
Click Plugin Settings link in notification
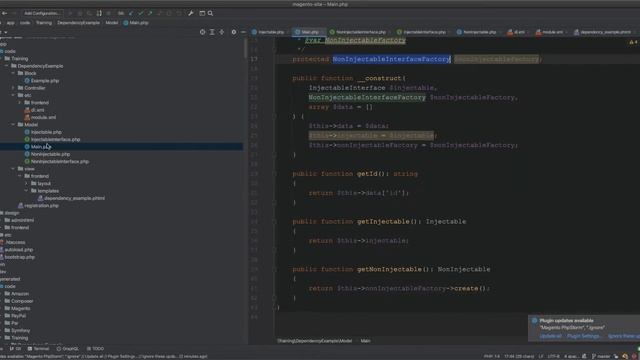[x=584, y=336]
